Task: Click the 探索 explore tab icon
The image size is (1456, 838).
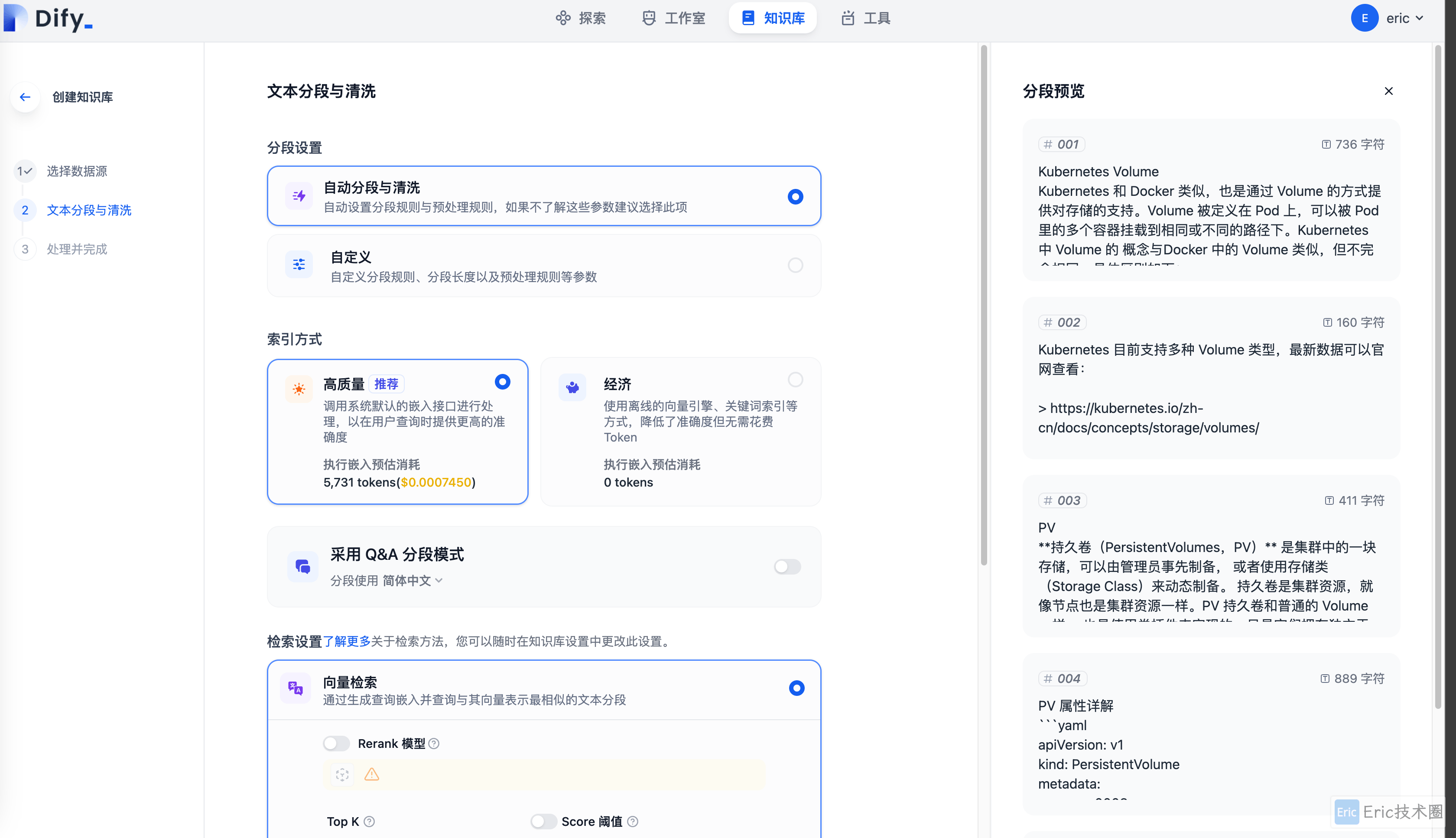Action: coord(563,19)
